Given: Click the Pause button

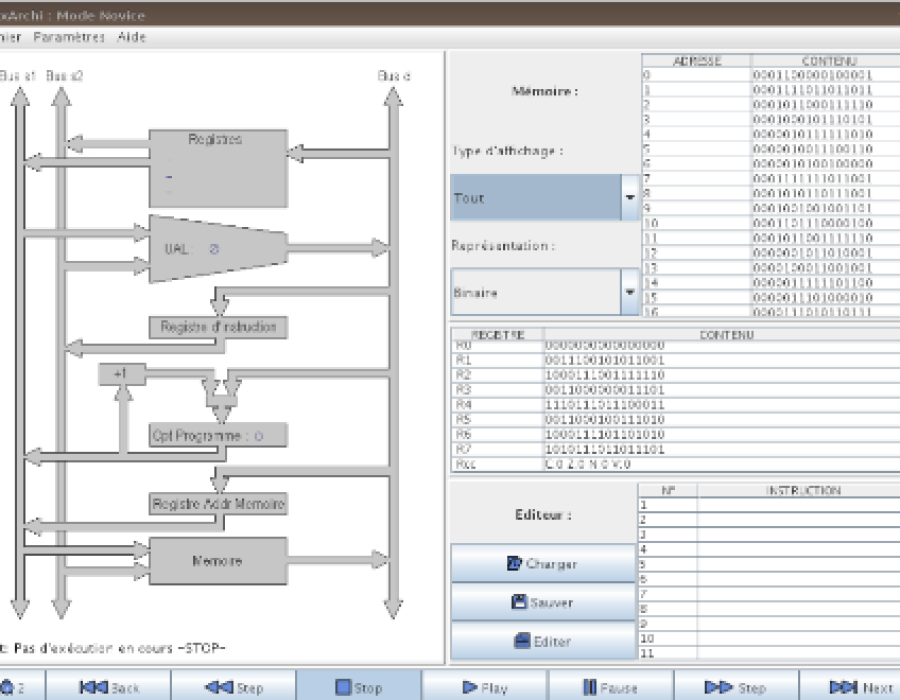Looking at the screenshot, I should point(610,687).
